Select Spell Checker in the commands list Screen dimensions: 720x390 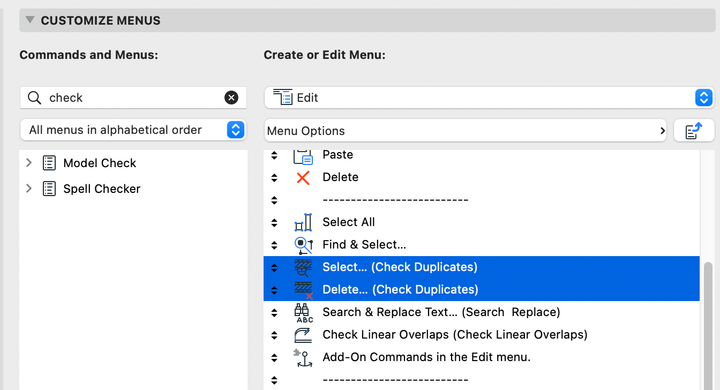click(102, 189)
